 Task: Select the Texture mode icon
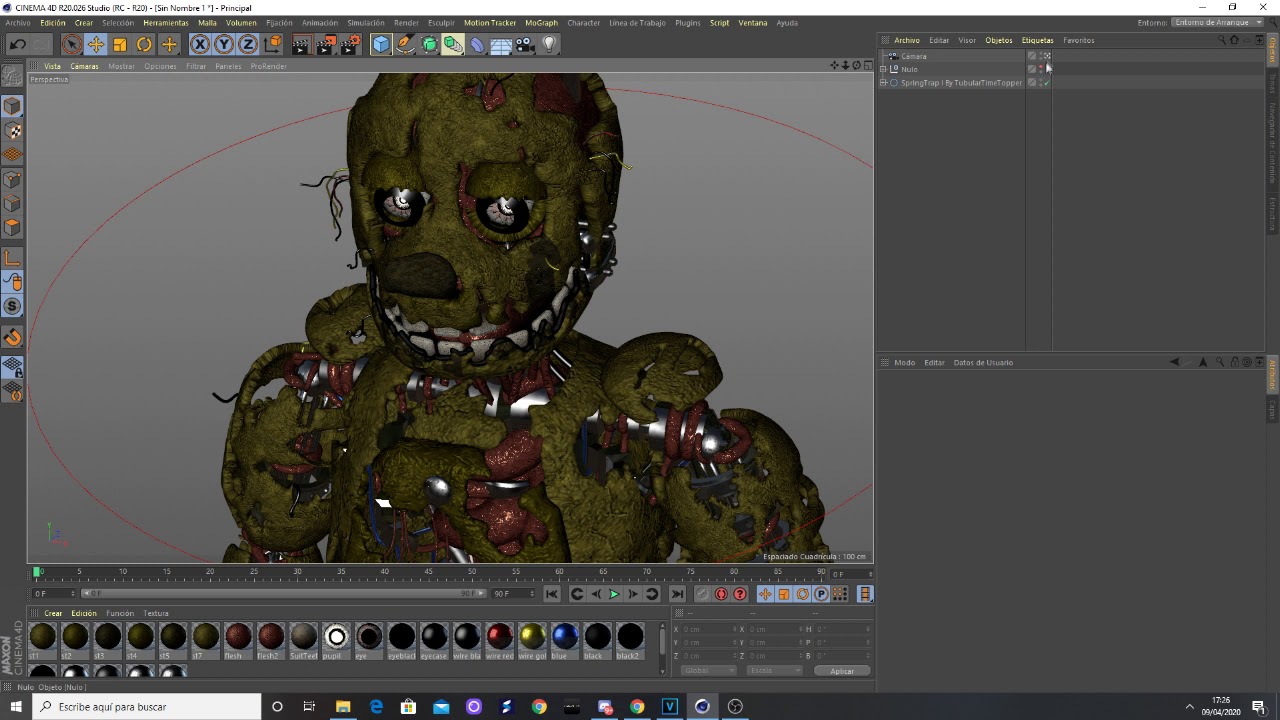coord(13,131)
